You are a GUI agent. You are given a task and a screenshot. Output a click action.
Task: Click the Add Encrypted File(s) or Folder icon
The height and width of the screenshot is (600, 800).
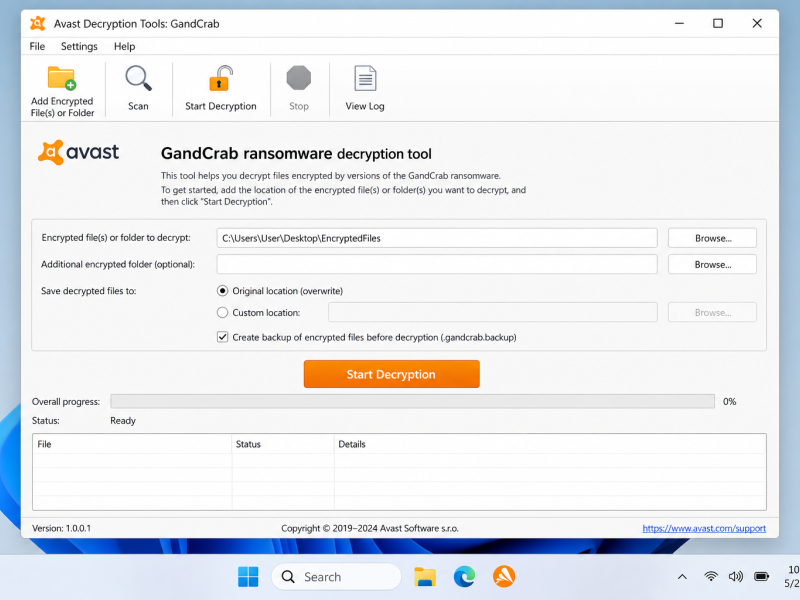point(62,78)
